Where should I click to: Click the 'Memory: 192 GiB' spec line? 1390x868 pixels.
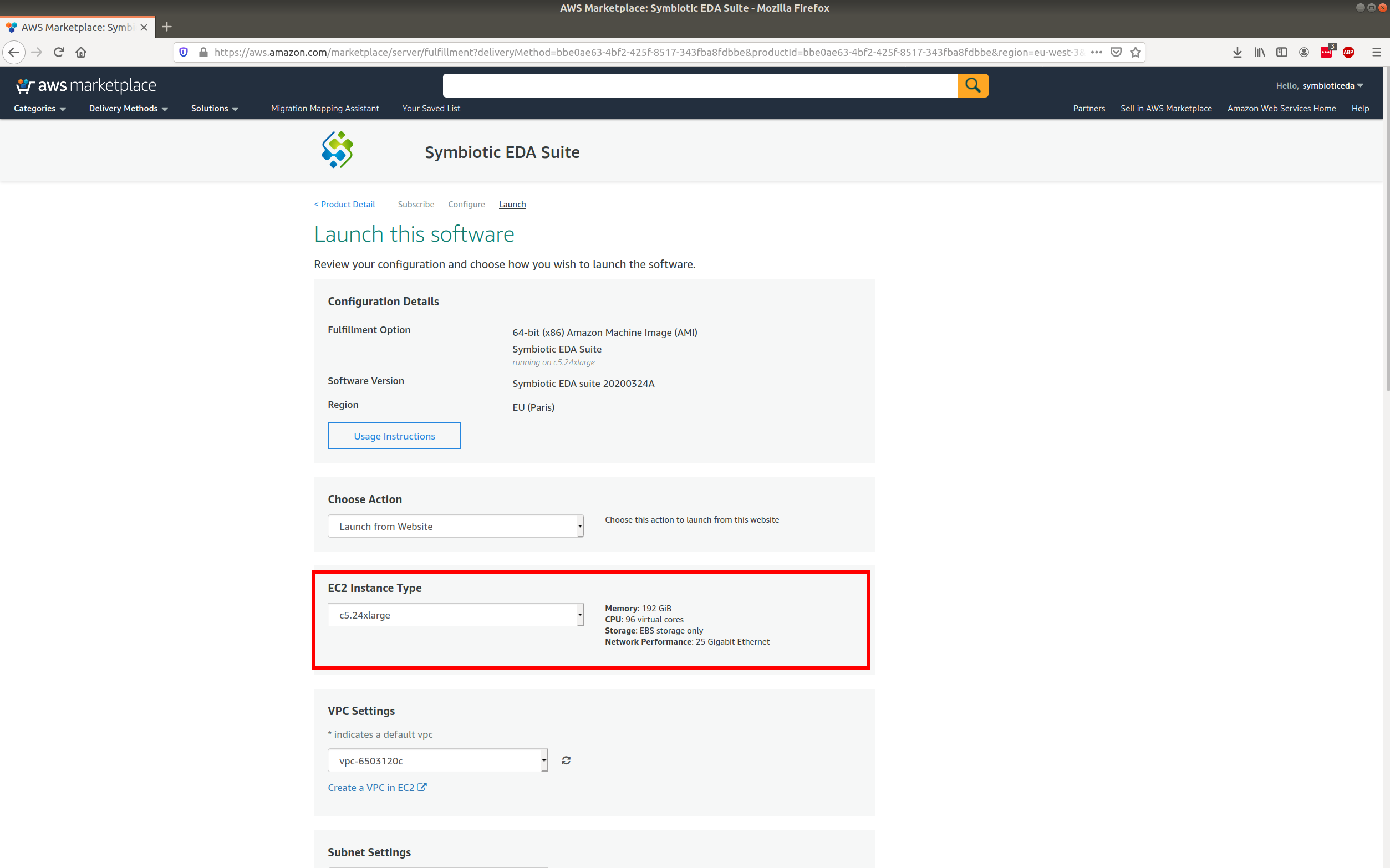coord(638,609)
